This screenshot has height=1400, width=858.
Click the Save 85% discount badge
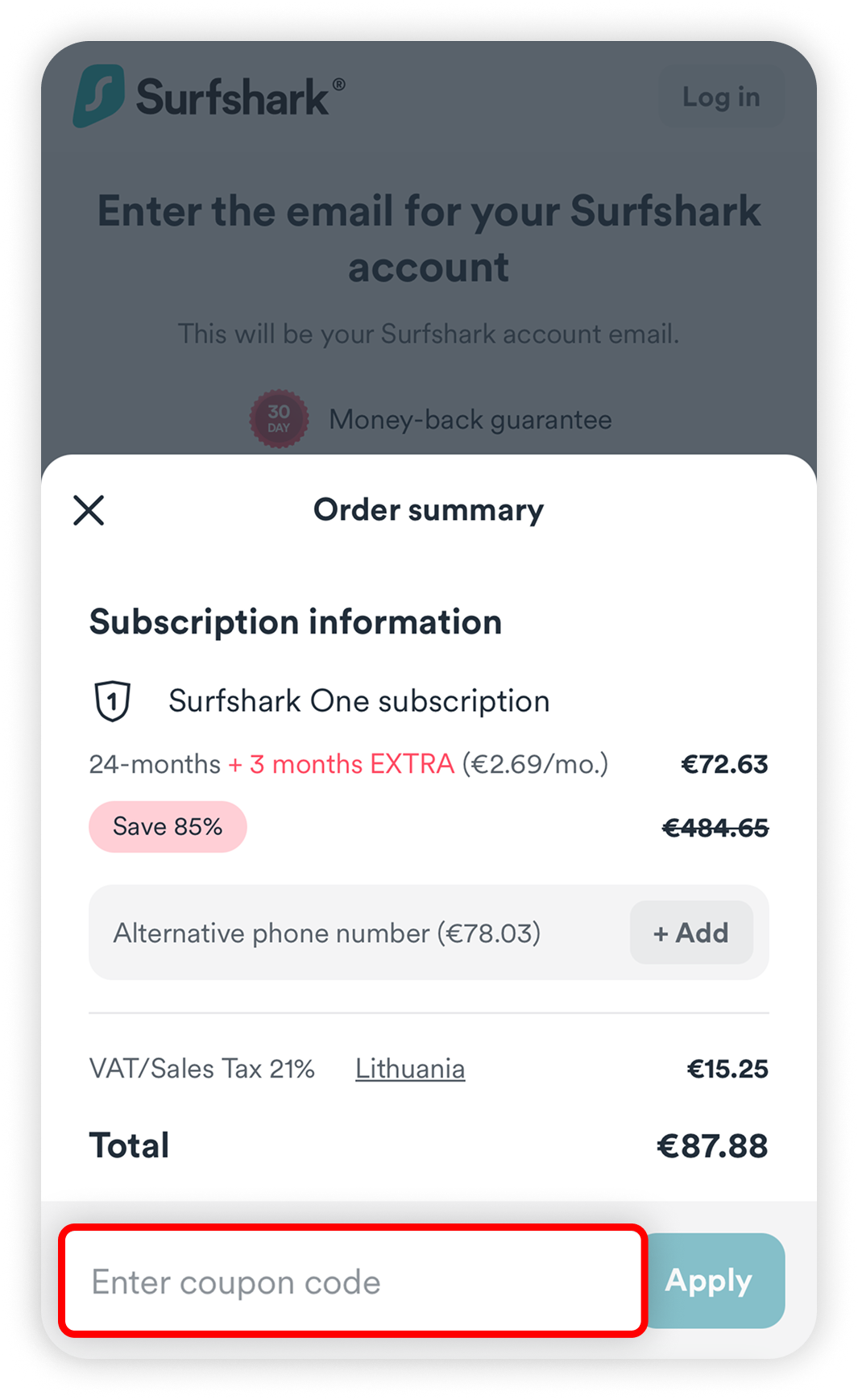[168, 825]
